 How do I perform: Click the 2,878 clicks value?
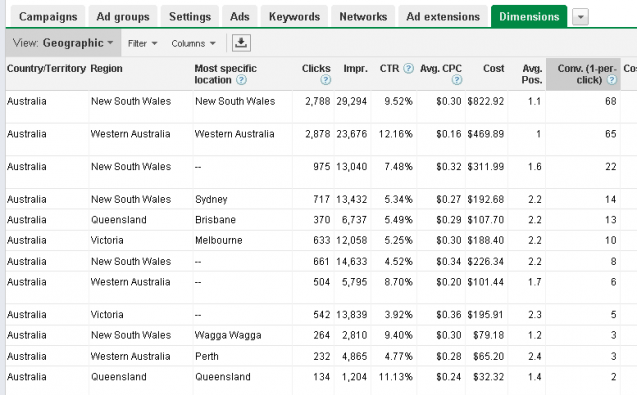coord(318,134)
